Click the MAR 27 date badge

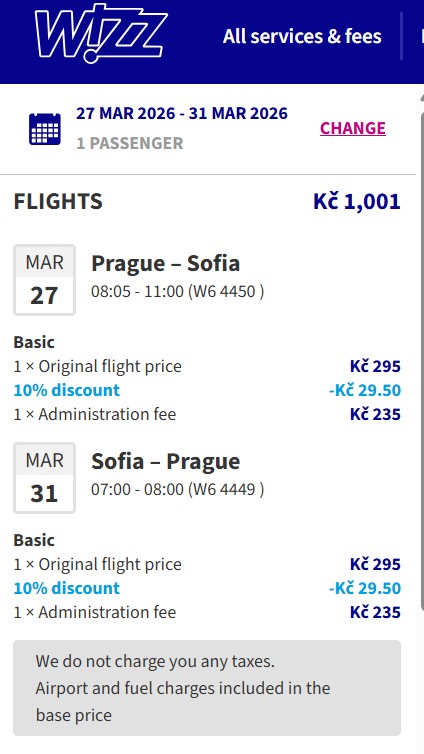[x=44, y=280]
